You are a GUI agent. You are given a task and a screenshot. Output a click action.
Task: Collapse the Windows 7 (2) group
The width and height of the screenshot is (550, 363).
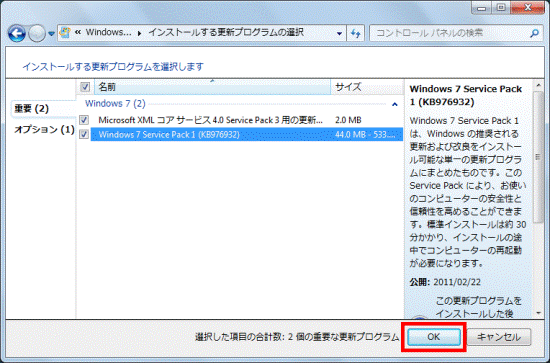(395, 104)
